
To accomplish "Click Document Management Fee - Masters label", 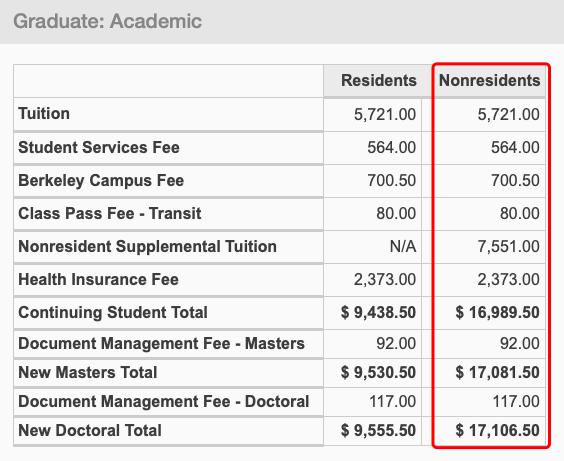I will tap(161, 343).
